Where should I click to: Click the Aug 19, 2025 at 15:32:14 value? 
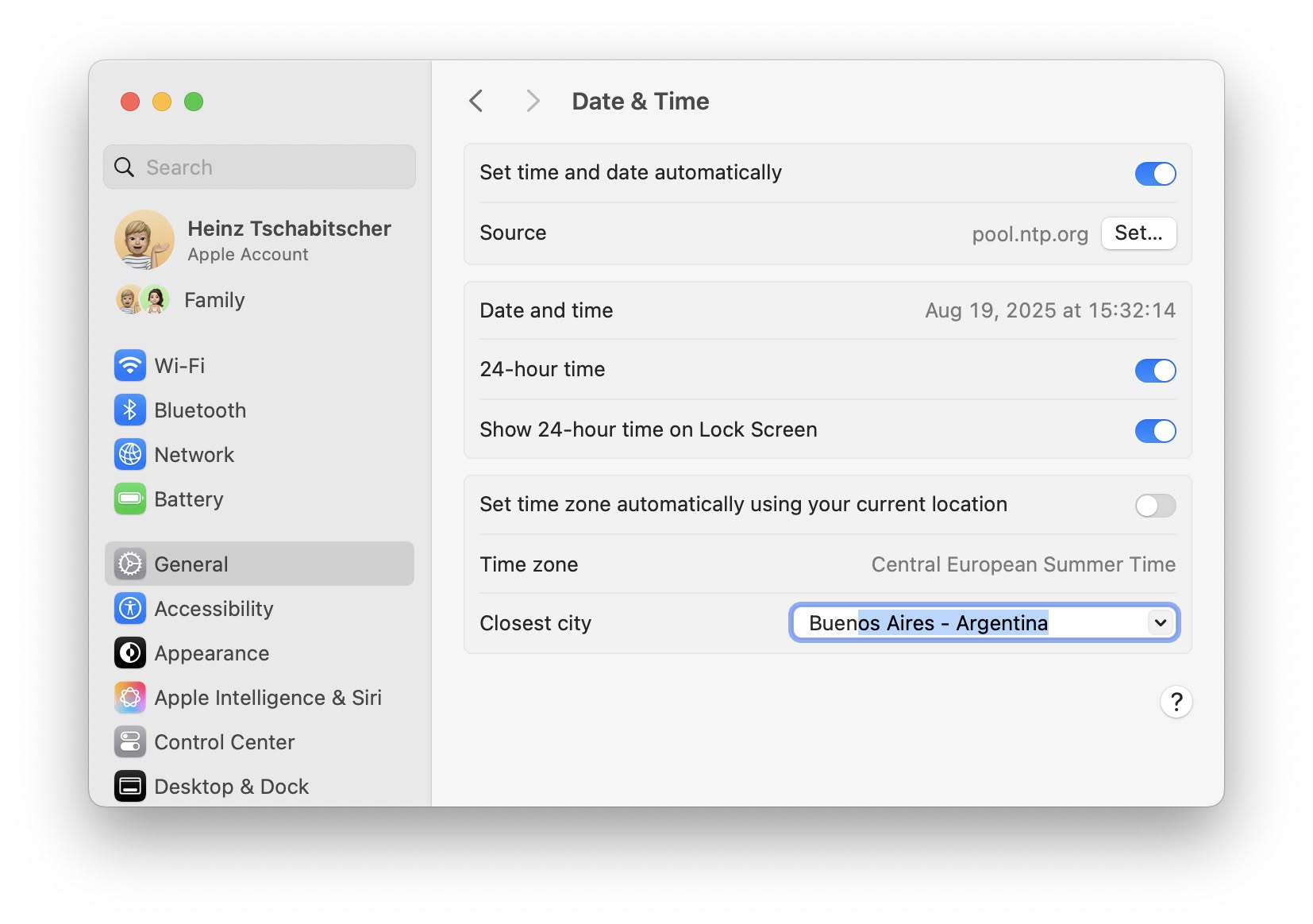coord(1049,310)
